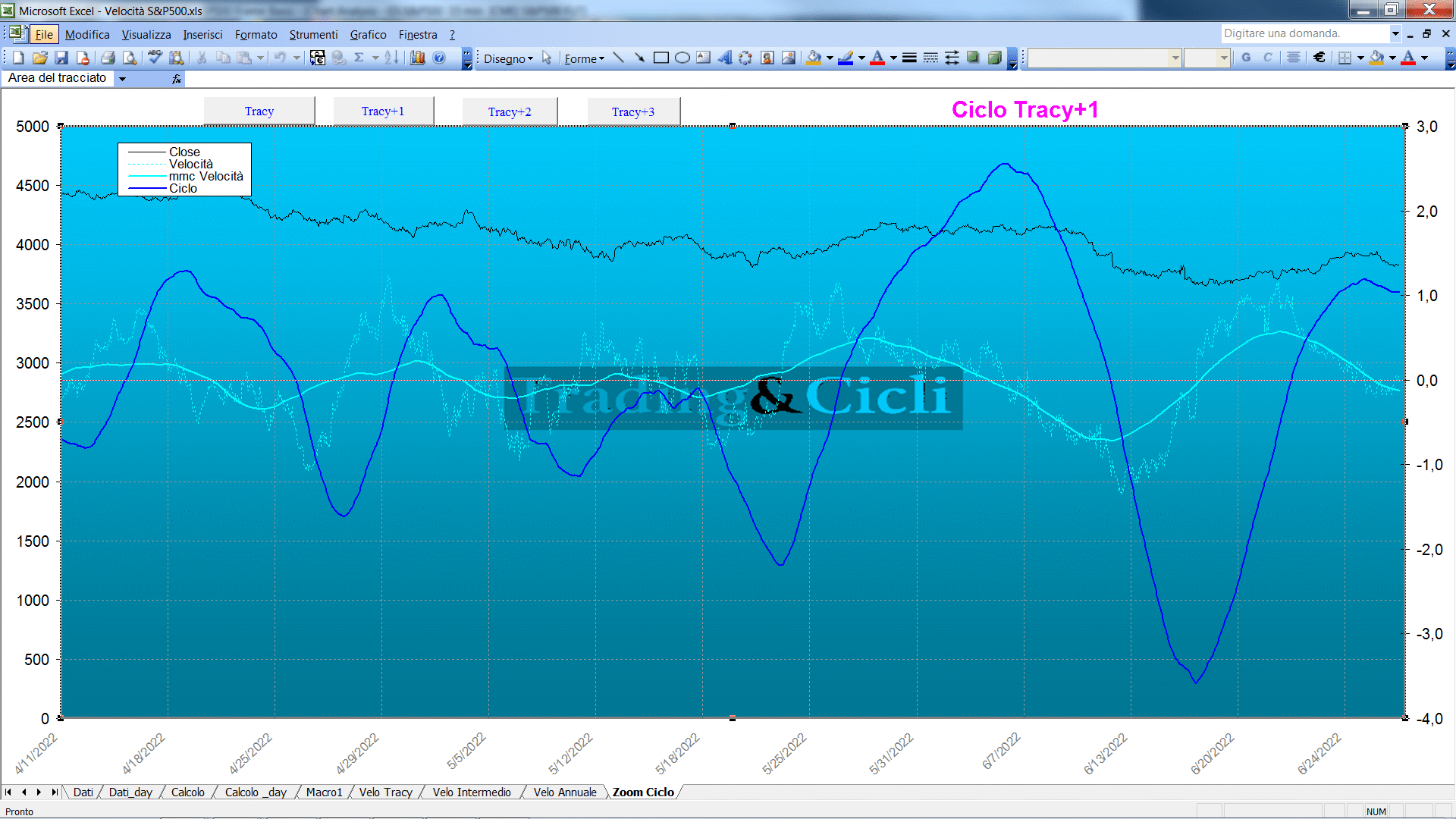This screenshot has height=819, width=1456.
Task: Open Print Preview with the magnifier page icon
Action: (130, 58)
